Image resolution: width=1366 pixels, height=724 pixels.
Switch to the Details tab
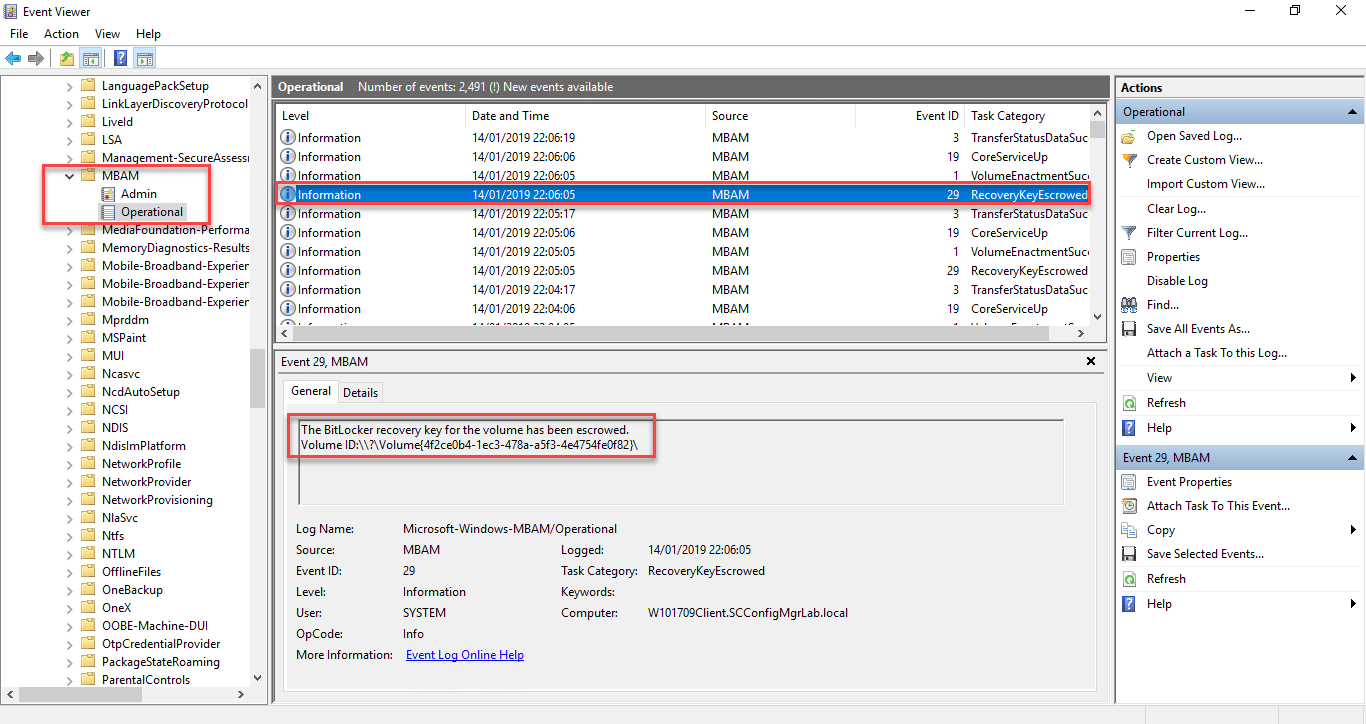361,393
